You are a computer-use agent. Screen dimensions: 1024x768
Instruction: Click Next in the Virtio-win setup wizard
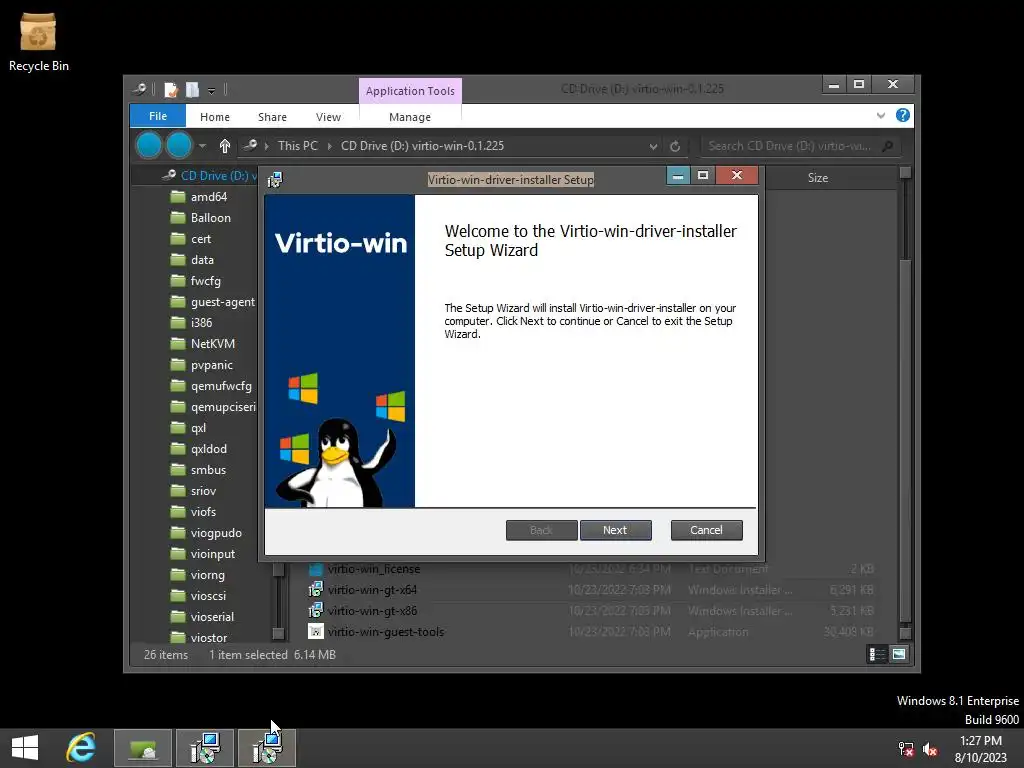point(615,530)
